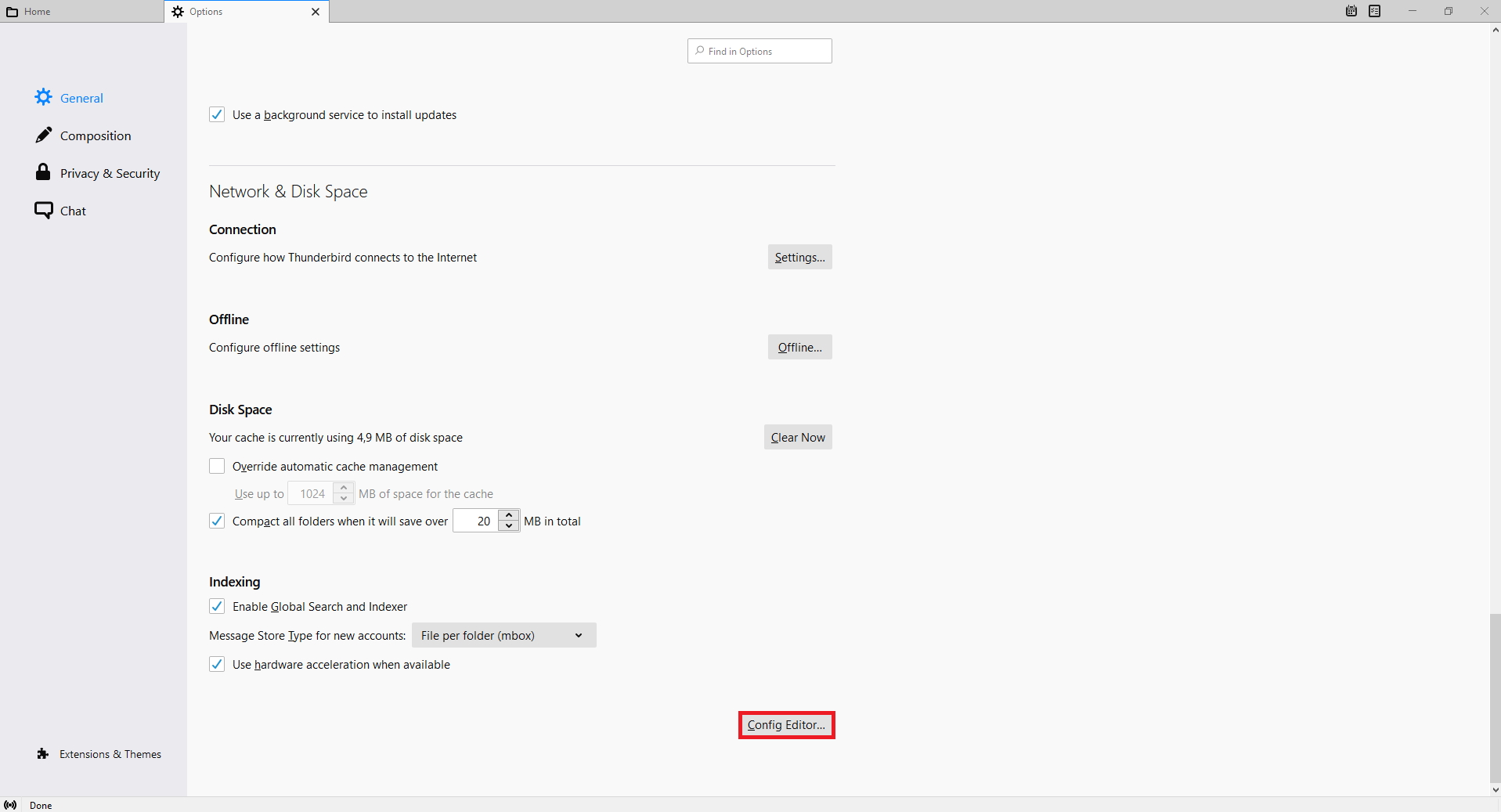Click the Find in Options search field
The width and height of the screenshot is (1501, 812).
(760, 51)
